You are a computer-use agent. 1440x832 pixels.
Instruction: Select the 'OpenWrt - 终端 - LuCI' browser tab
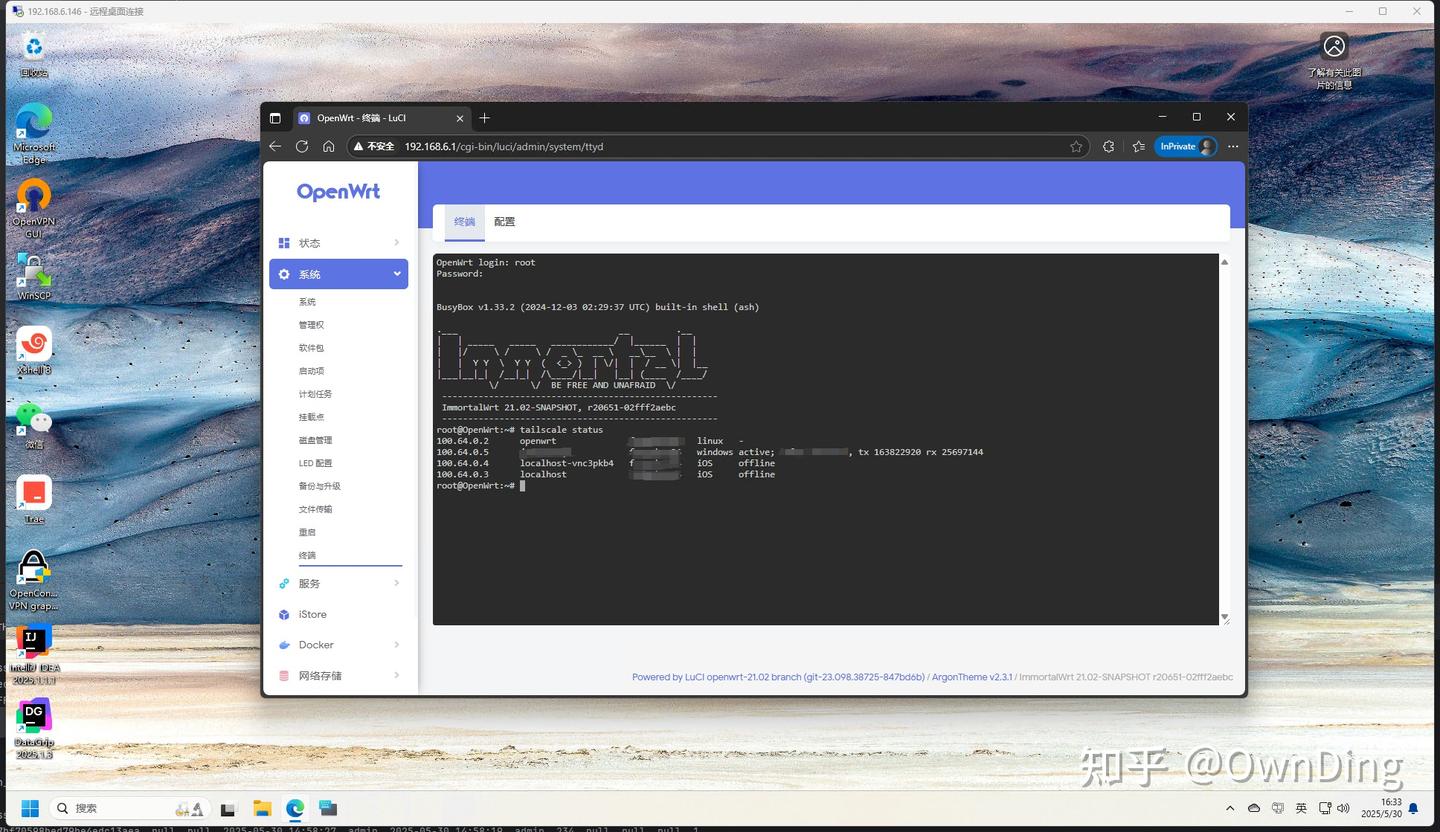[x=381, y=118]
